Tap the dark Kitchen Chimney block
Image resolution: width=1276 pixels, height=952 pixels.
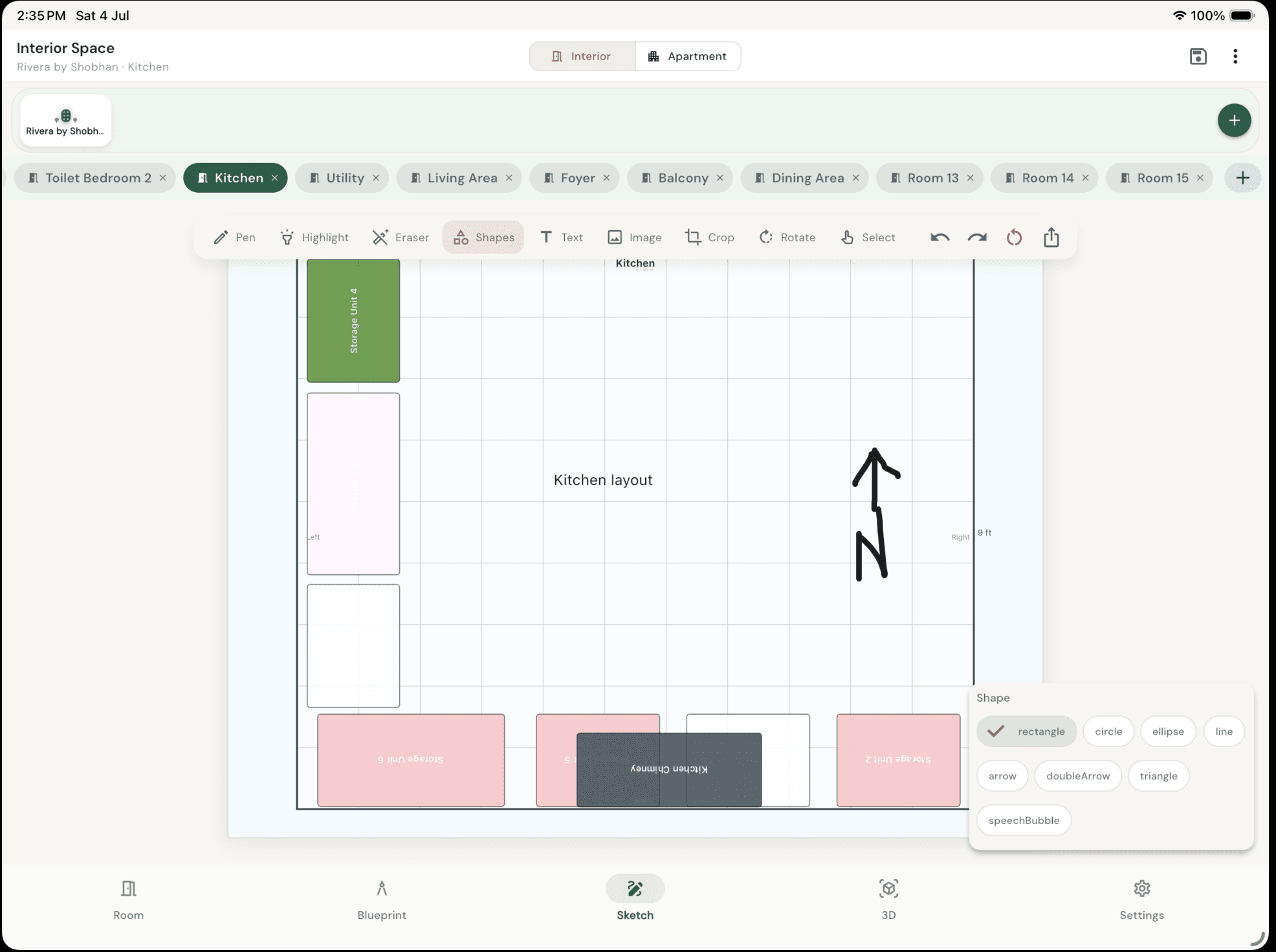(669, 770)
